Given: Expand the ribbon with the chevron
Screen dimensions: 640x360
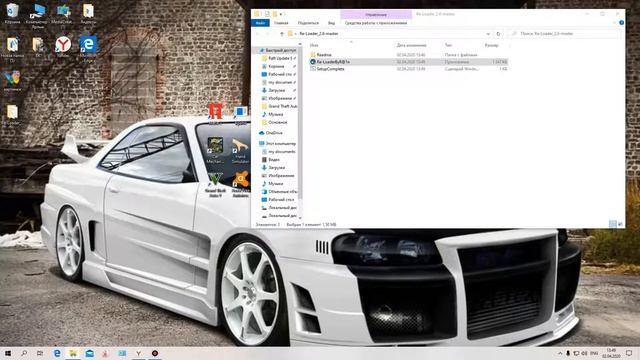Looking at the screenshot, I should pyautogui.click(x=614, y=23).
